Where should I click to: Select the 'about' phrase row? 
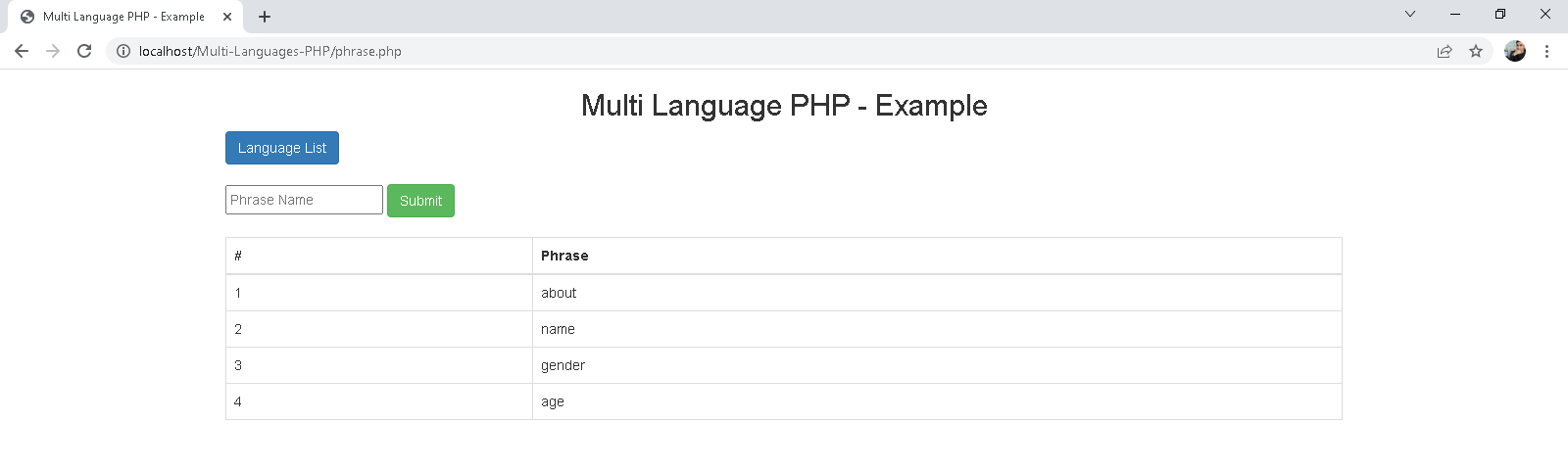tap(559, 293)
